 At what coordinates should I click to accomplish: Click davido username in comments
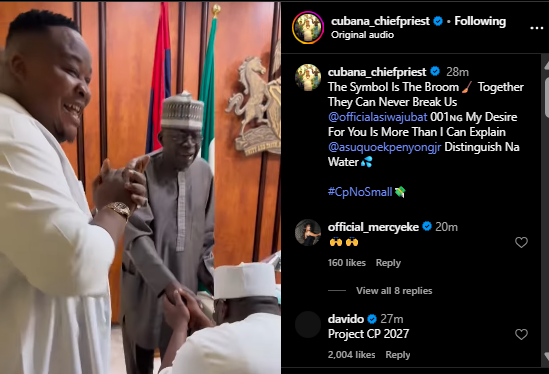(346, 319)
